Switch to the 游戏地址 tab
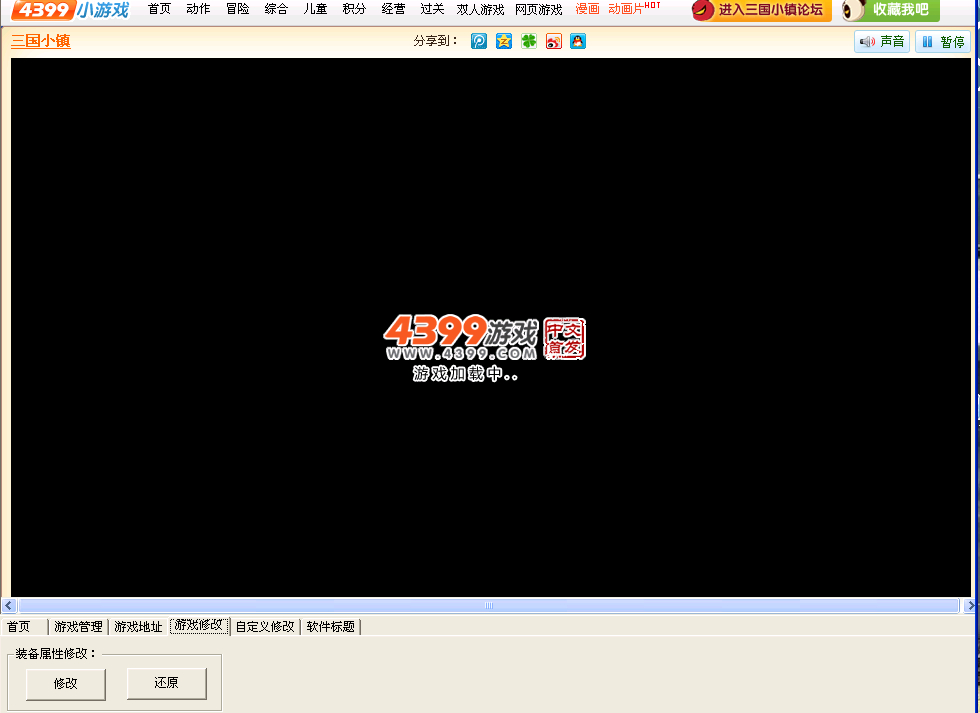Image resolution: width=980 pixels, height=713 pixels. click(x=138, y=626)
